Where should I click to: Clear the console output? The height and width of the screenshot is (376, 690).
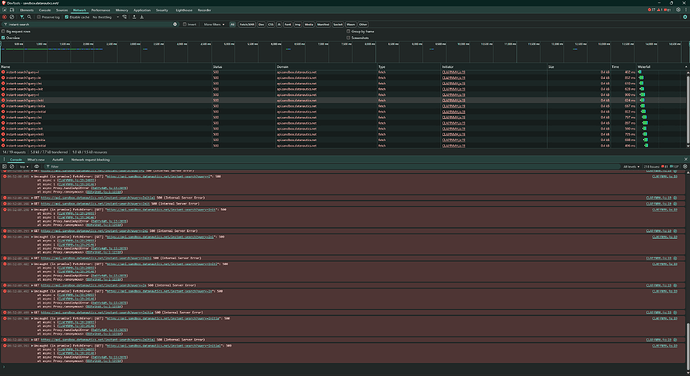12,166
